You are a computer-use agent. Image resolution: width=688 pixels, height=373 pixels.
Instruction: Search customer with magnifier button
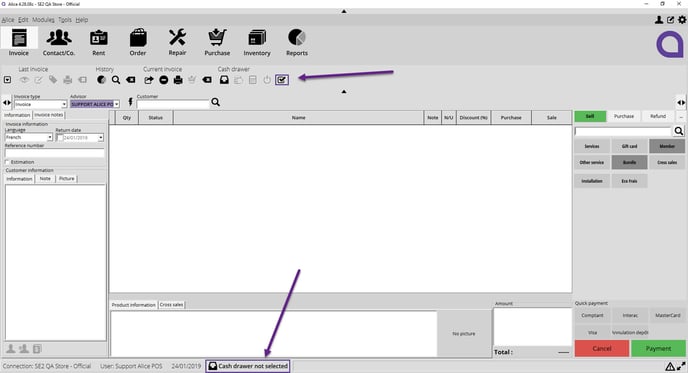(215, 102)
